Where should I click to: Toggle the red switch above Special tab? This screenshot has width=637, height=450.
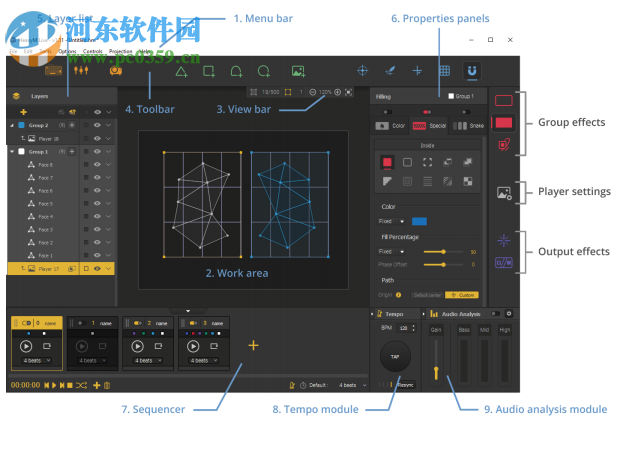pyautogui.click(x=427, y=112)
